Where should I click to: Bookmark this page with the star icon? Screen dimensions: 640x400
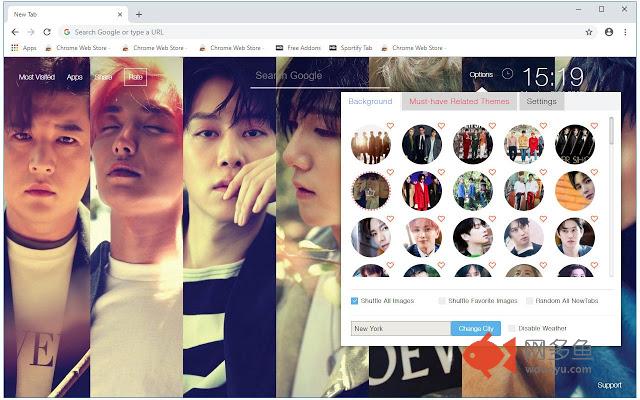pyautogui.click(x=589, y=32)
